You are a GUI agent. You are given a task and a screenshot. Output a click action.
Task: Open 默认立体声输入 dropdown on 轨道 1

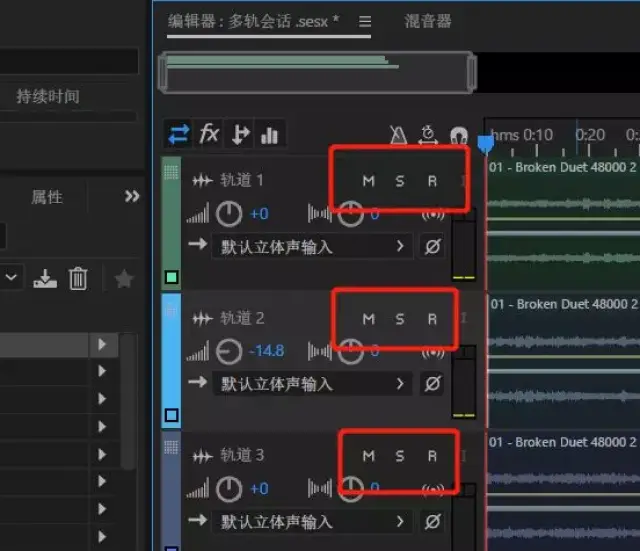click(x=313, y=247)
